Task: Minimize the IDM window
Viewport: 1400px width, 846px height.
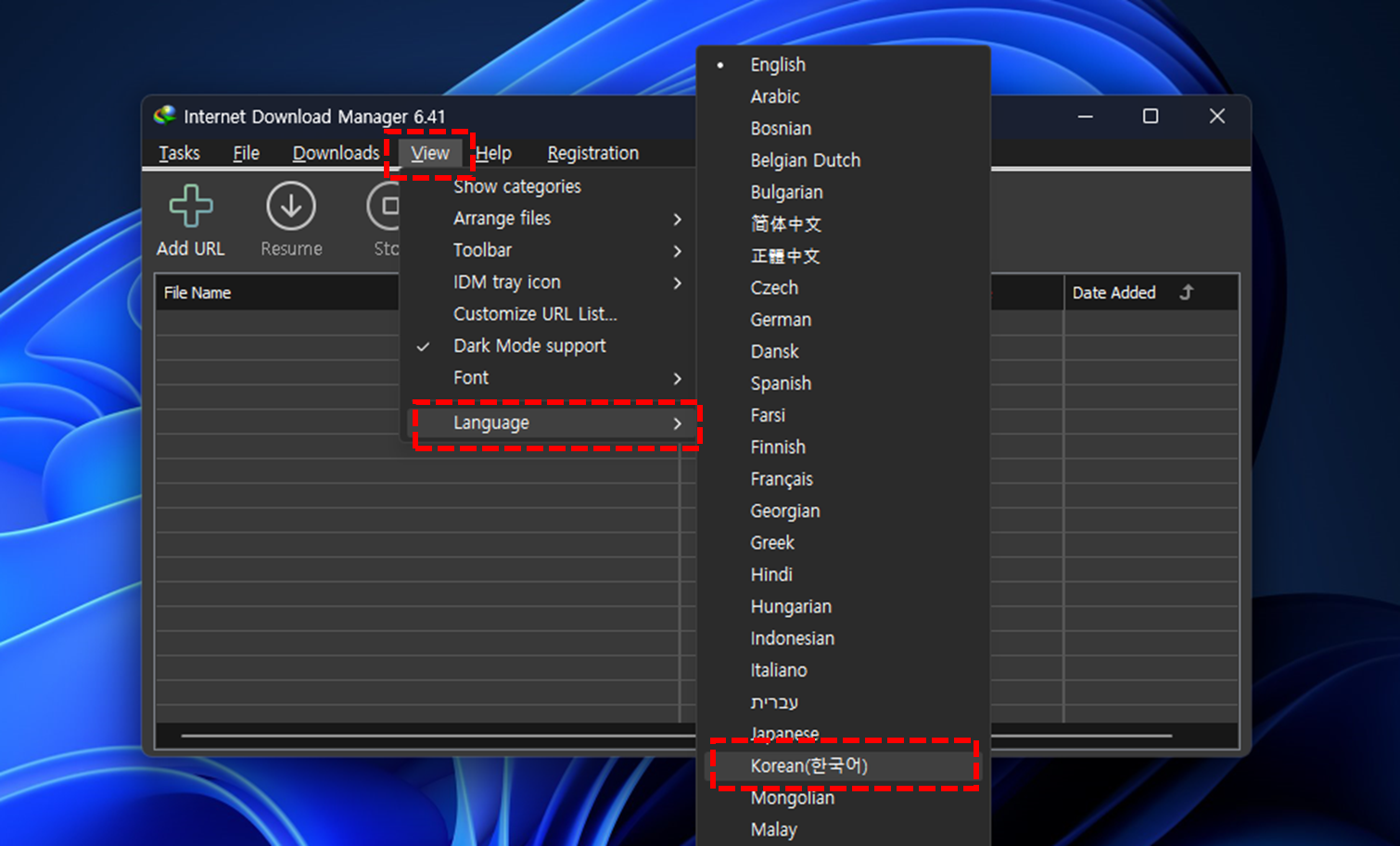Action: (1085, 116)
